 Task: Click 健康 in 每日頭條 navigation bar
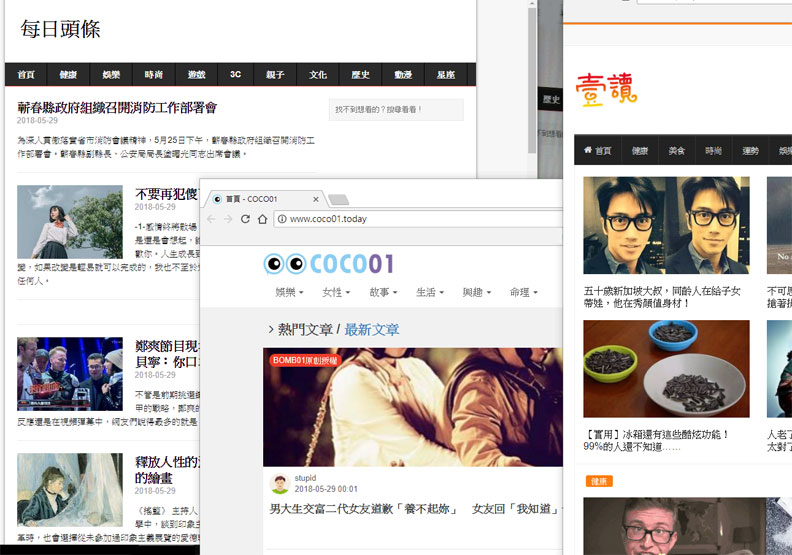[68, 75]
